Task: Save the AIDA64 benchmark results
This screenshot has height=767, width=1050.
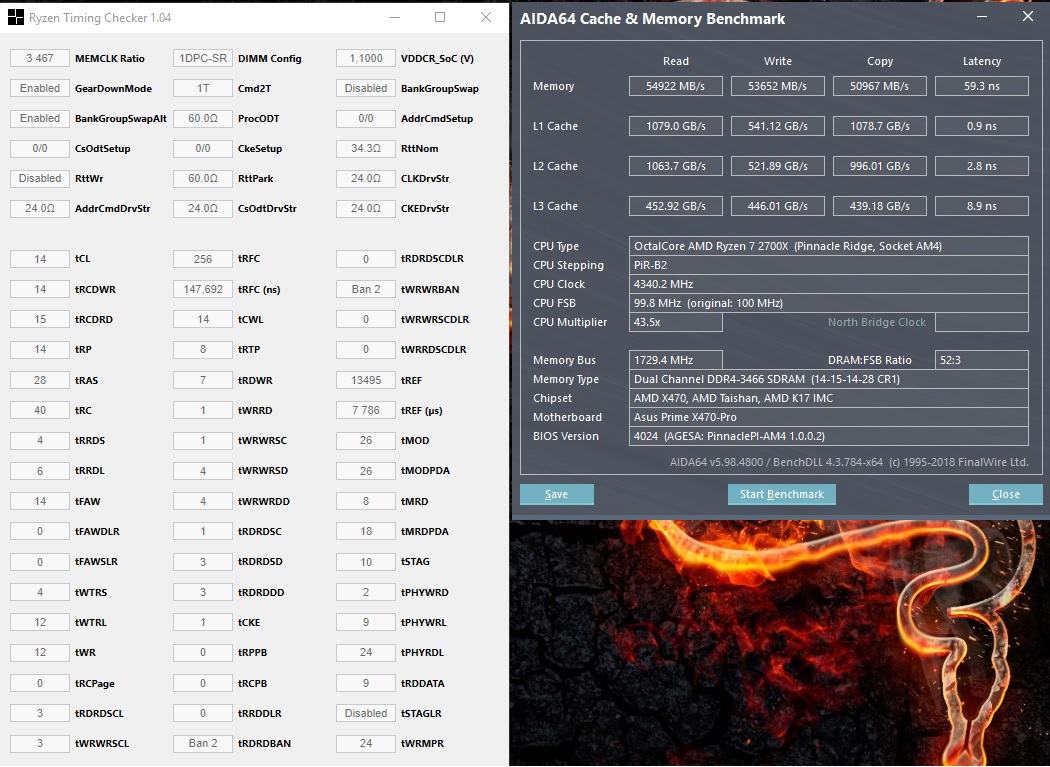Action: 556,494
